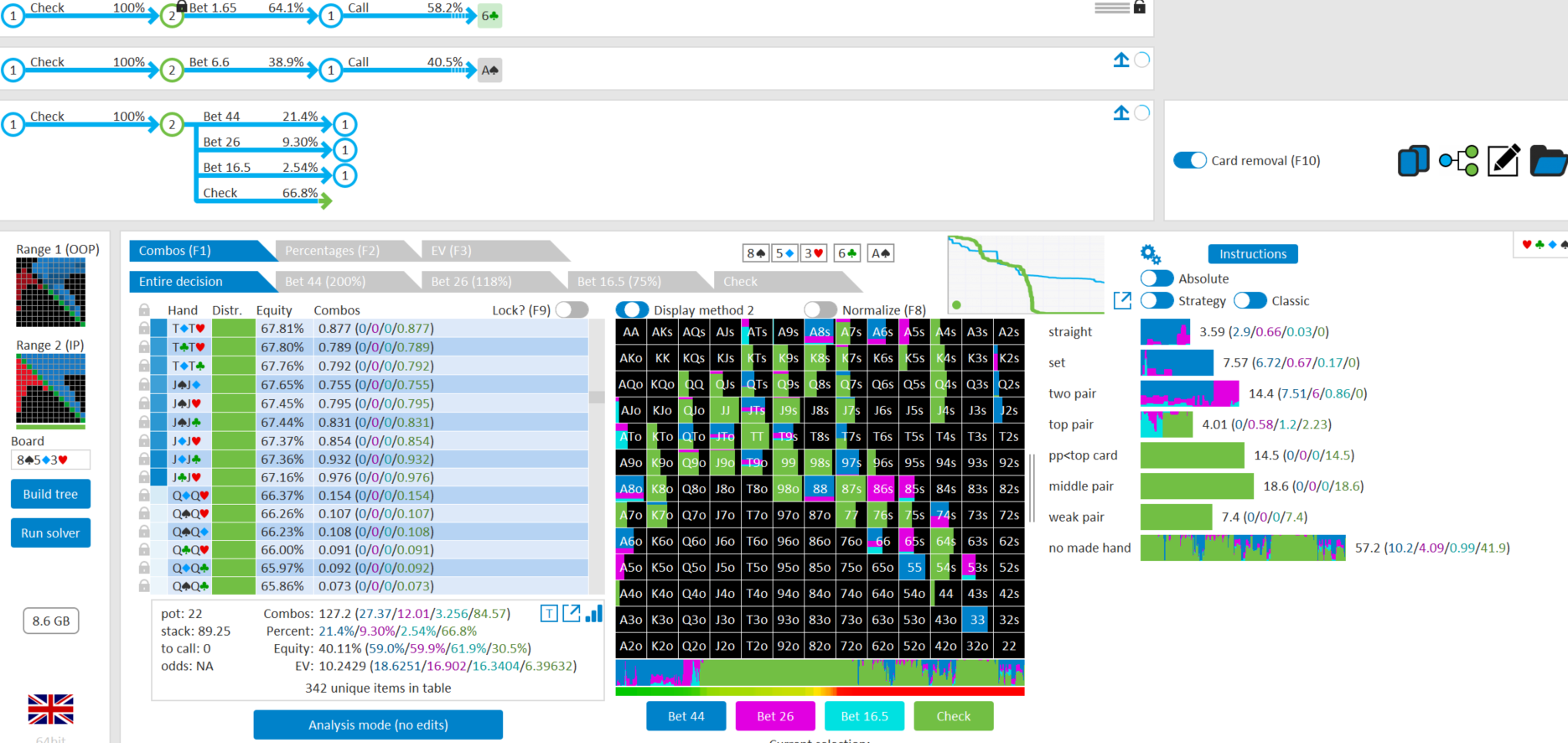
Task: Click the AA cell in matrix
Action: [631, 332]
